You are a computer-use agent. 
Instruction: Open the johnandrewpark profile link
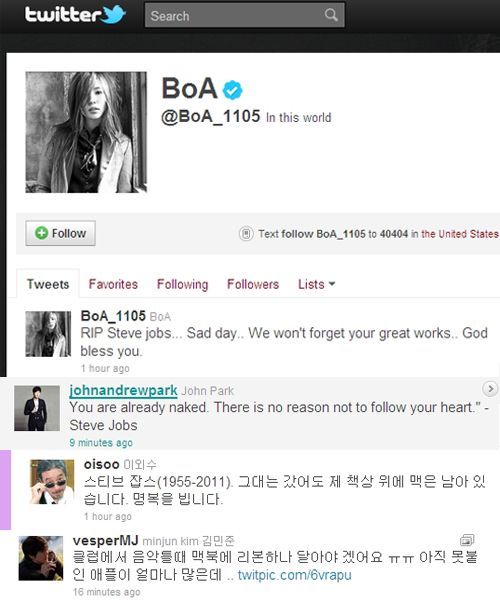coord(123,390)
